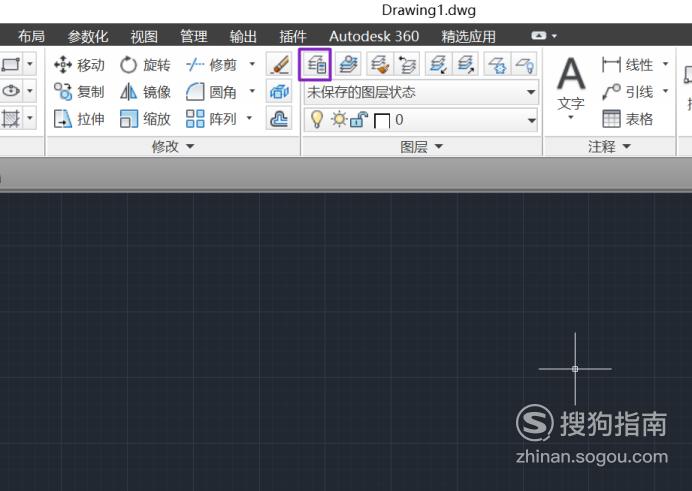Switch to the 参数化 ribbon tab
Image resolution: width=692 pixels, height=491 pixels.
click(88, 36)
